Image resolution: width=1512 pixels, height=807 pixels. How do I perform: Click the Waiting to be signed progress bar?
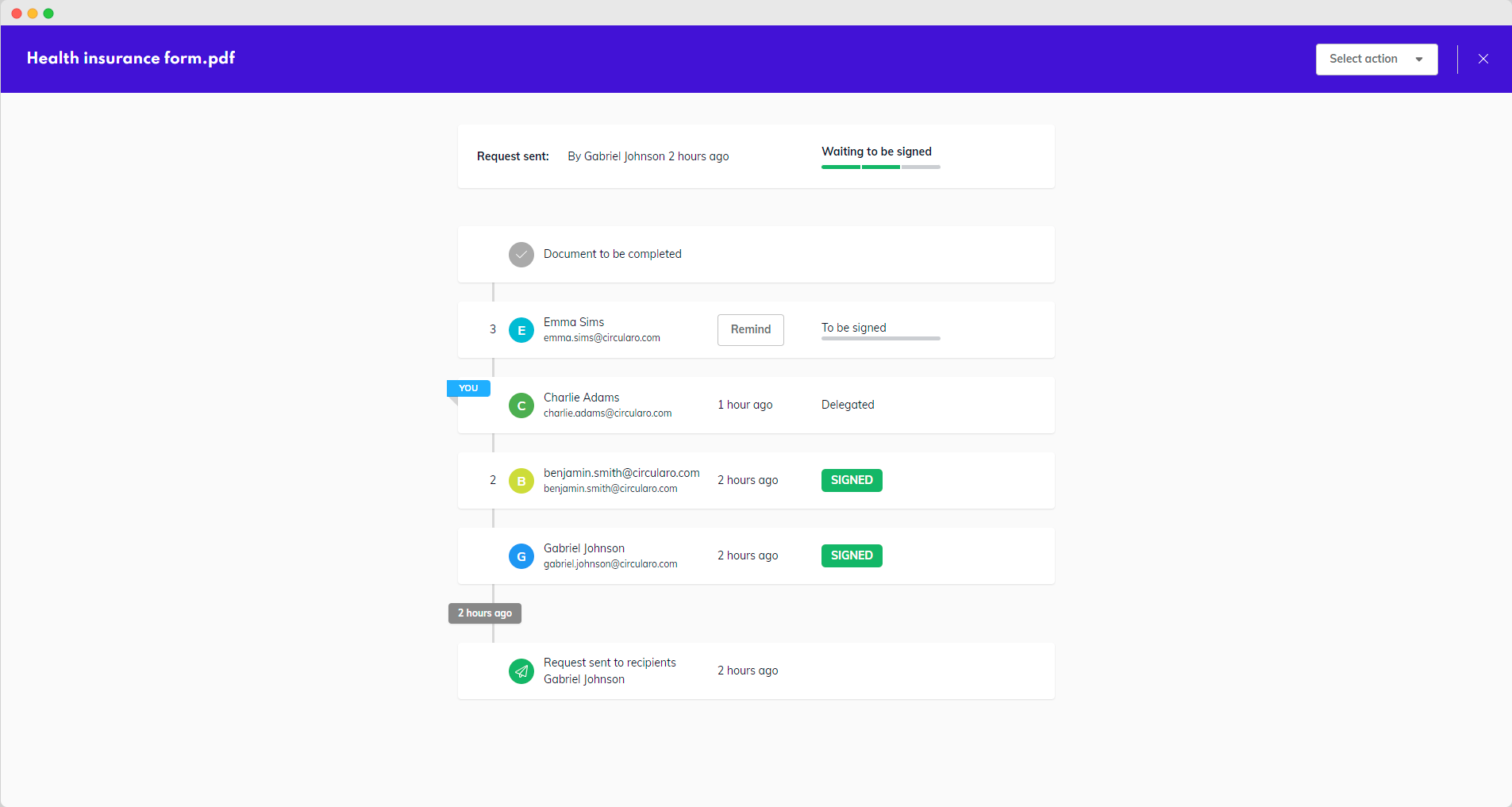point(880,167)
